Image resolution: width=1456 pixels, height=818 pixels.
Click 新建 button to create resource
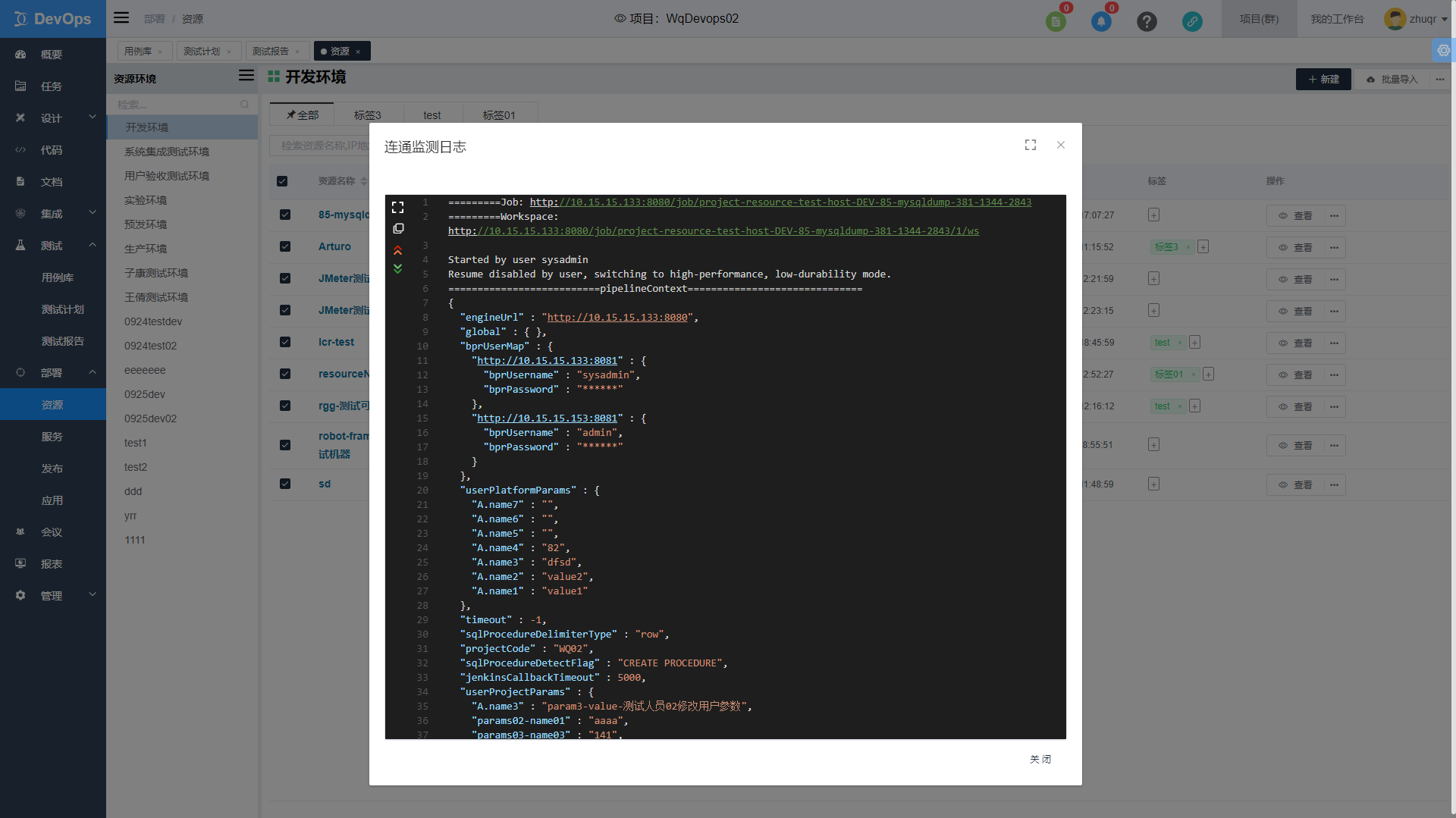pyautogui.click(x=1323, y=79)
